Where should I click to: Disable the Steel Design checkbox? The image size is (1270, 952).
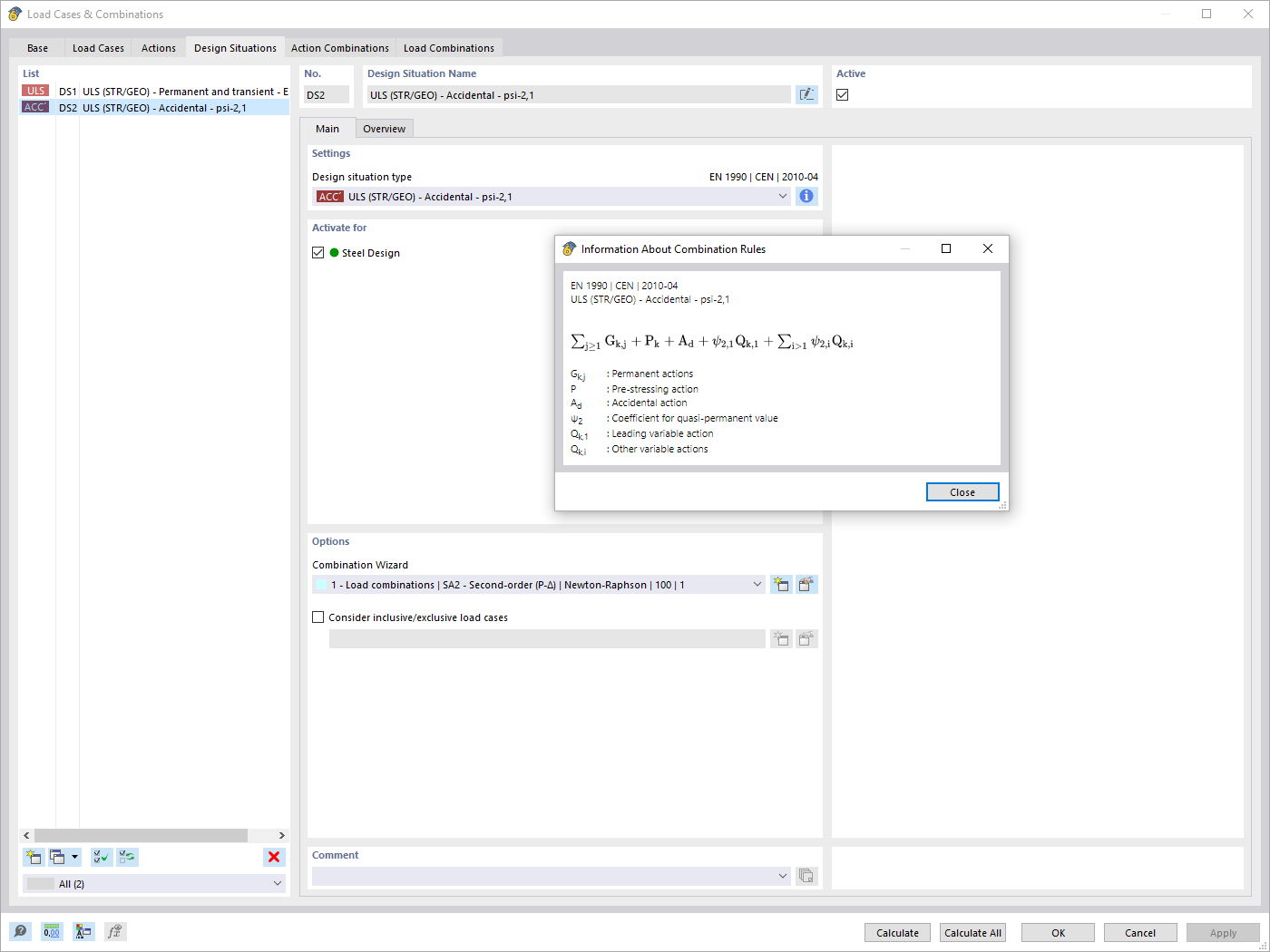point(317,252)
